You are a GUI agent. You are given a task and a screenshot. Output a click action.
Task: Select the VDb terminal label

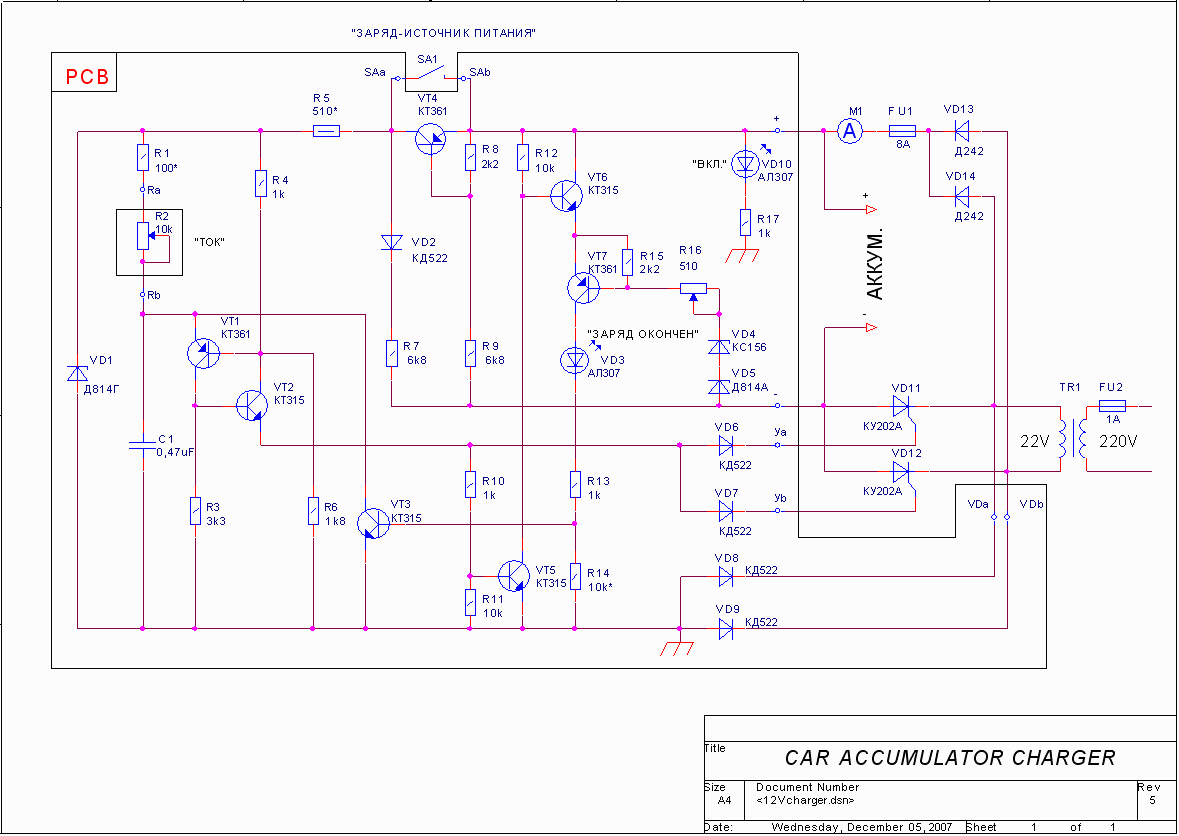[x=1031, y=504]
